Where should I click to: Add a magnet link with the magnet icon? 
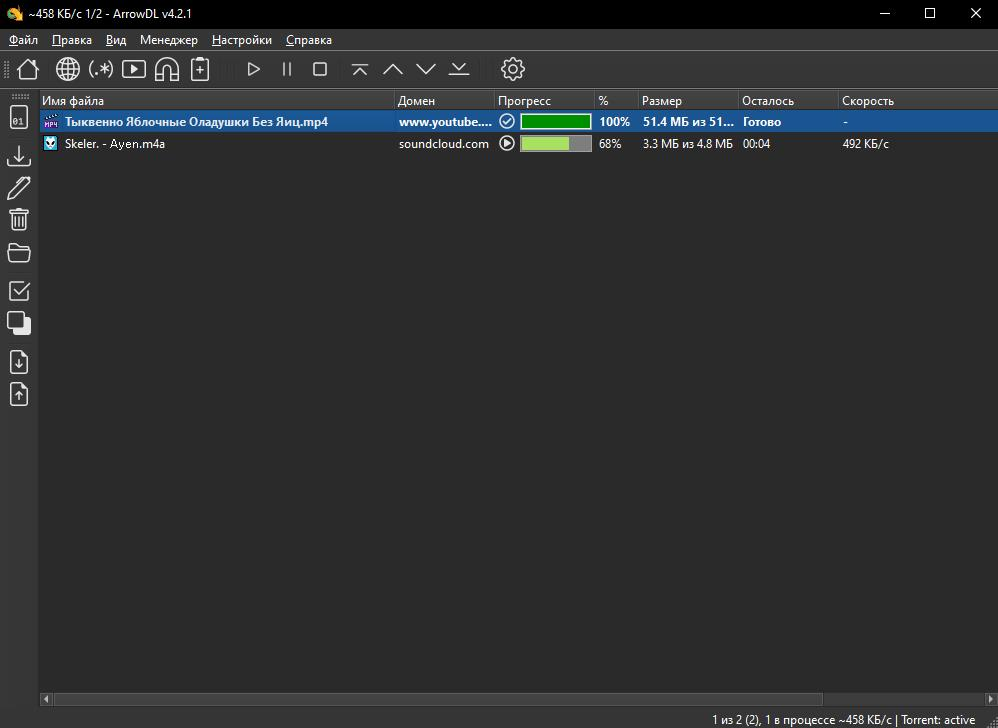point(167,69)
